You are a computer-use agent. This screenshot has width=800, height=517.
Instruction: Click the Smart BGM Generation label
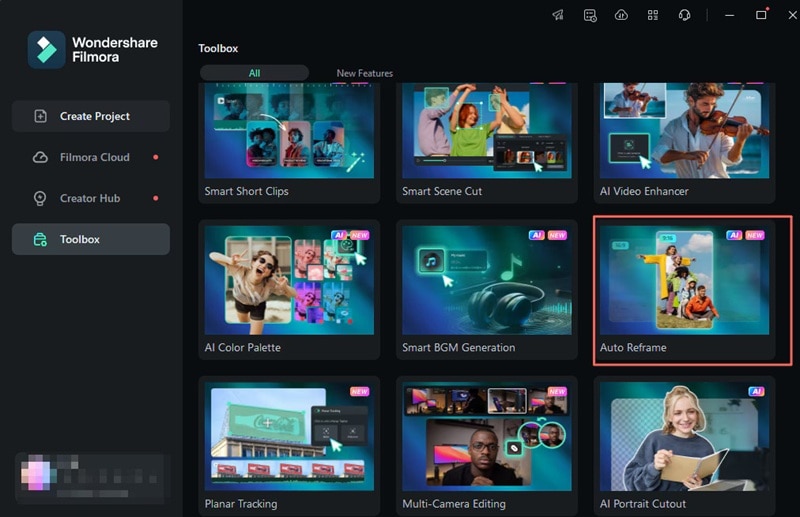click(x=458, y=348)
